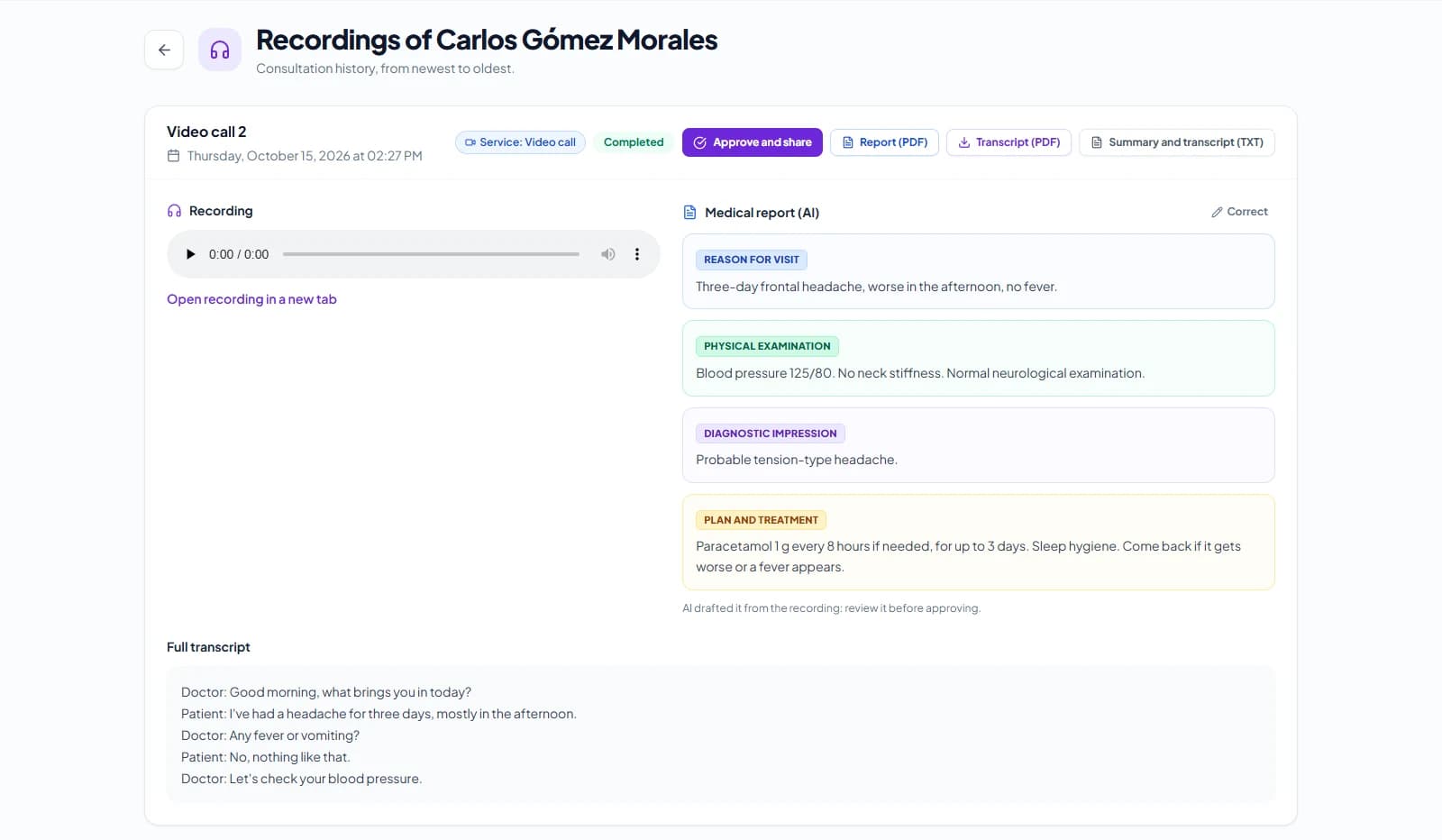This screenshot has width=1442, height=840.
Task: Click the document icon beside Medical report
Action: [x=689, y=213]
